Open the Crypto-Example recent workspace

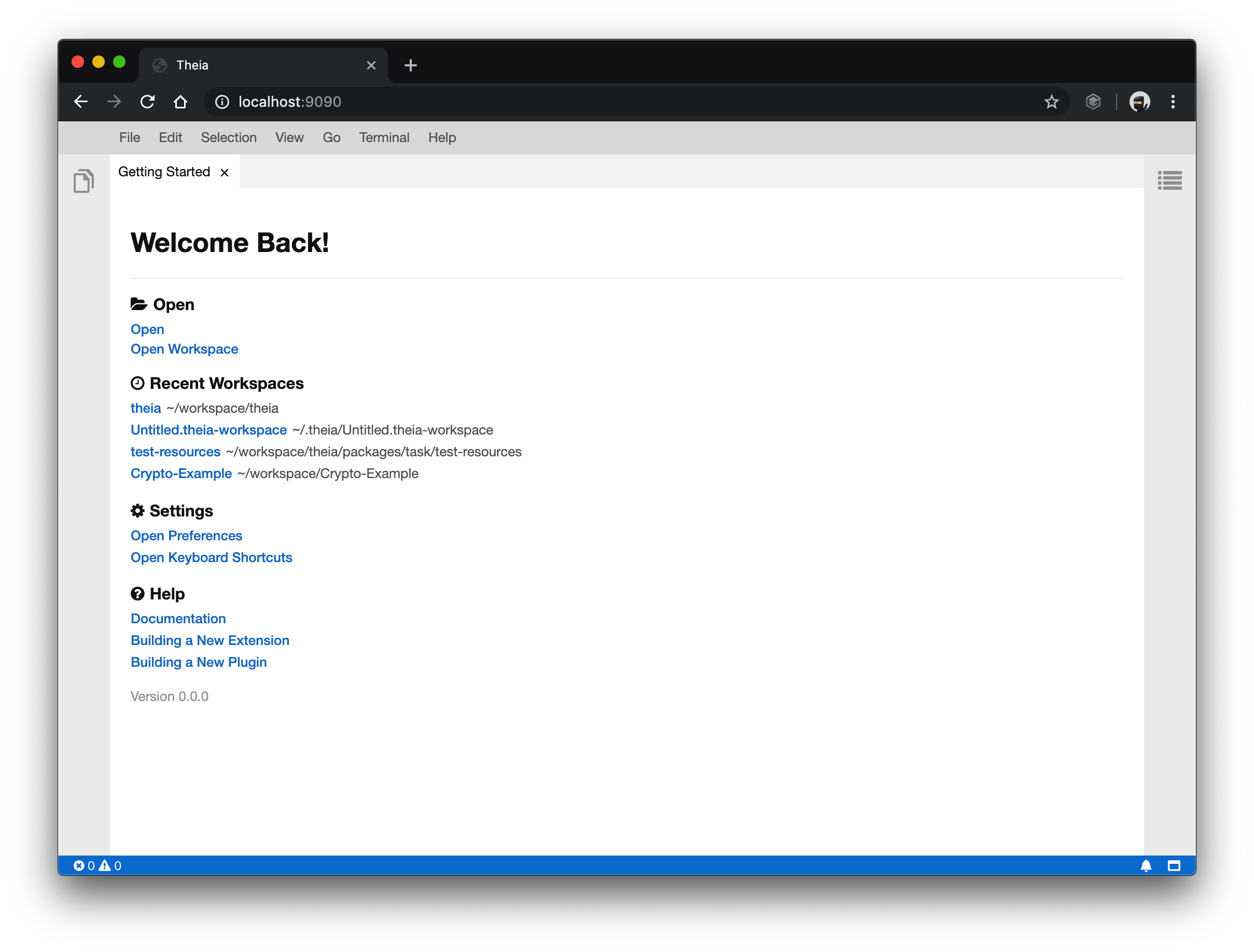[181, 473]
